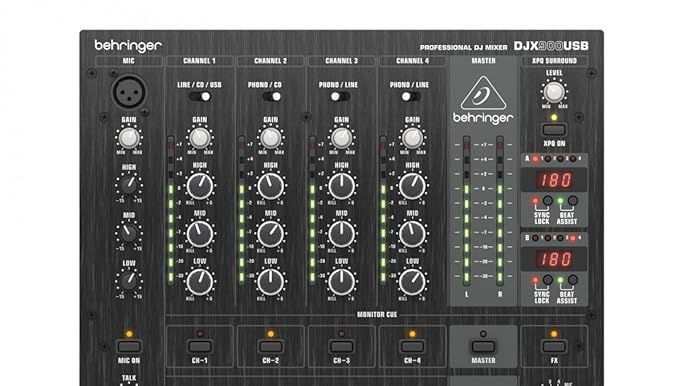Click the Channel 1 LED level meter

click(x=171, y=211)
